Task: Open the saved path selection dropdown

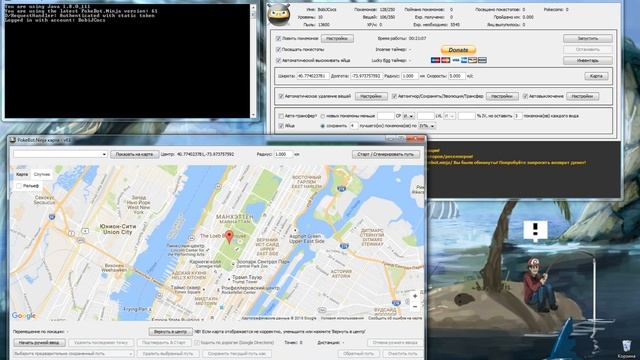Action: (73, 353)
